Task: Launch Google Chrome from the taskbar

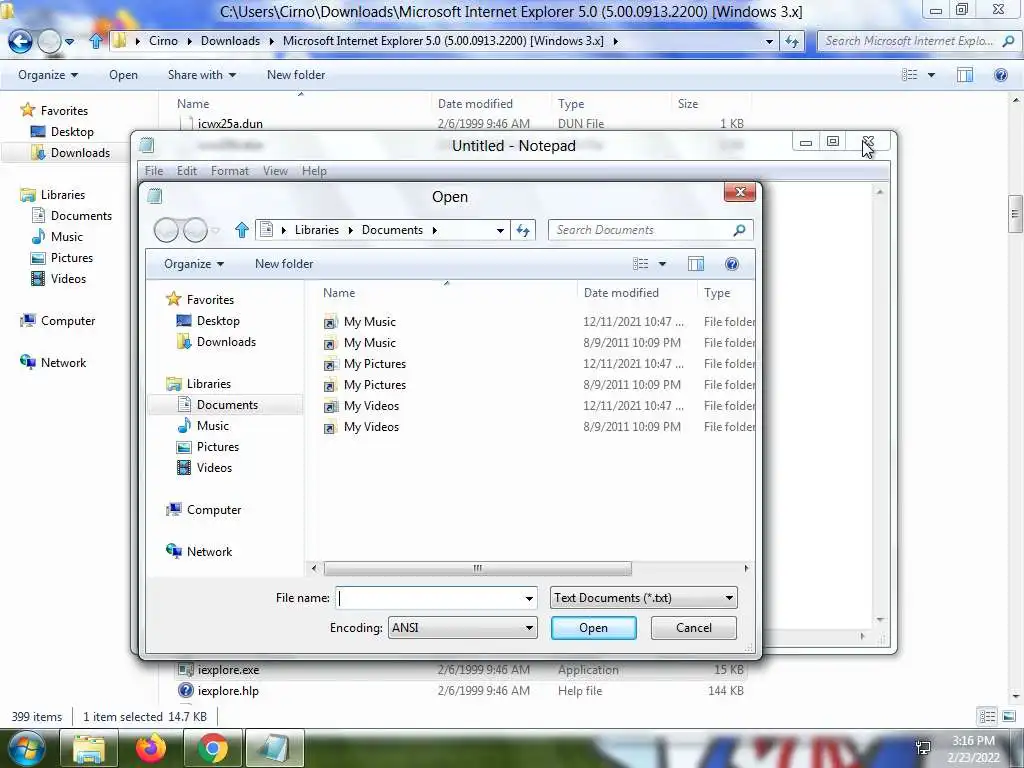Action: tap(212, 748)
